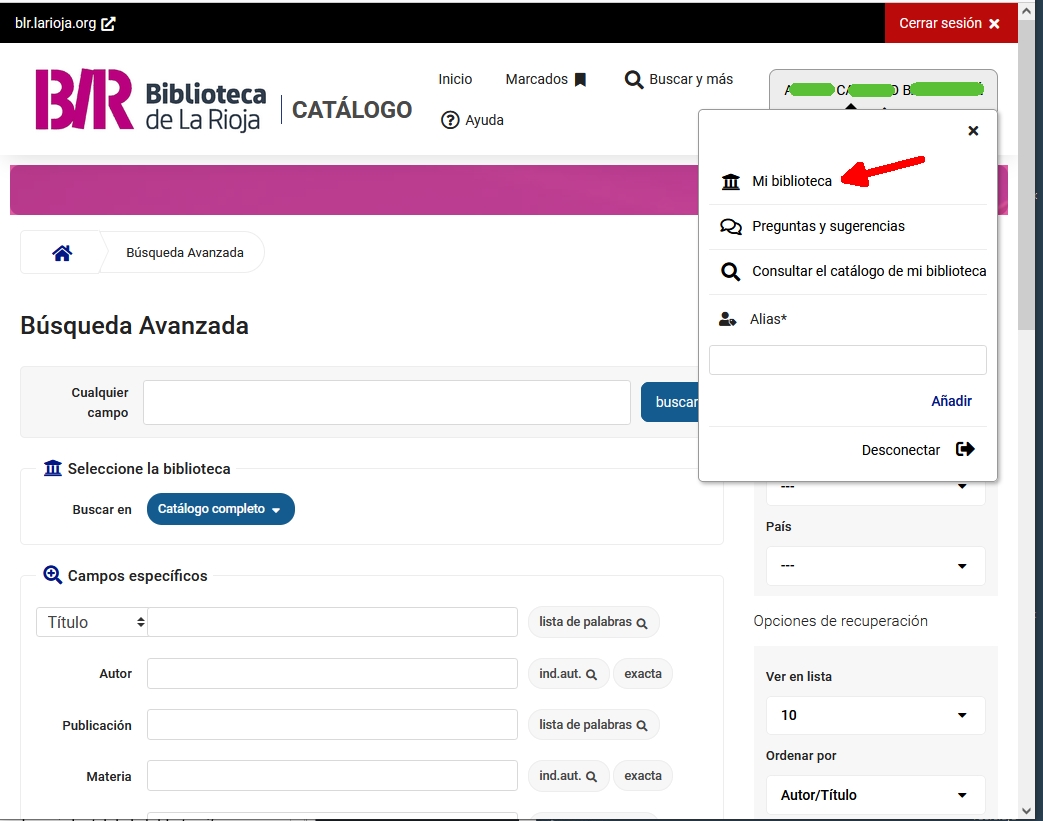Click the Añadir alias link
Viewport: 1043px width, 821px height.
[x=951, y=401]
